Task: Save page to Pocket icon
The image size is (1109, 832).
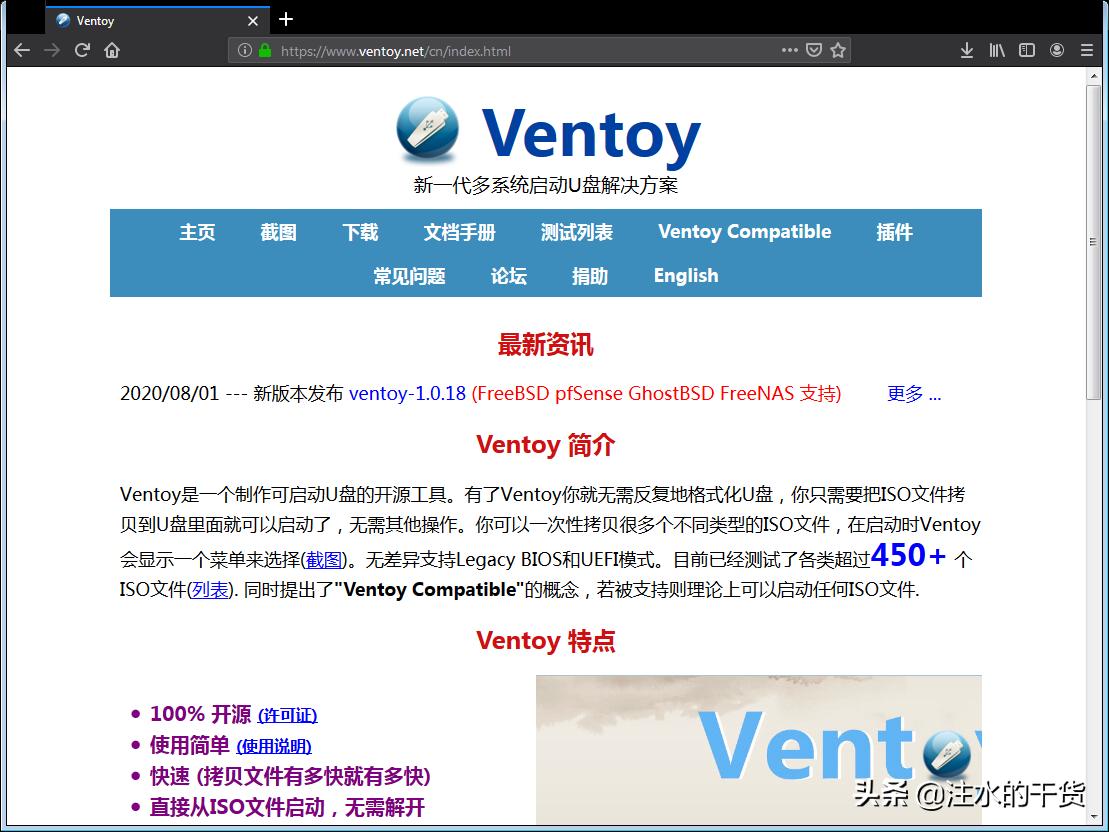Action: tap(814, 50)
